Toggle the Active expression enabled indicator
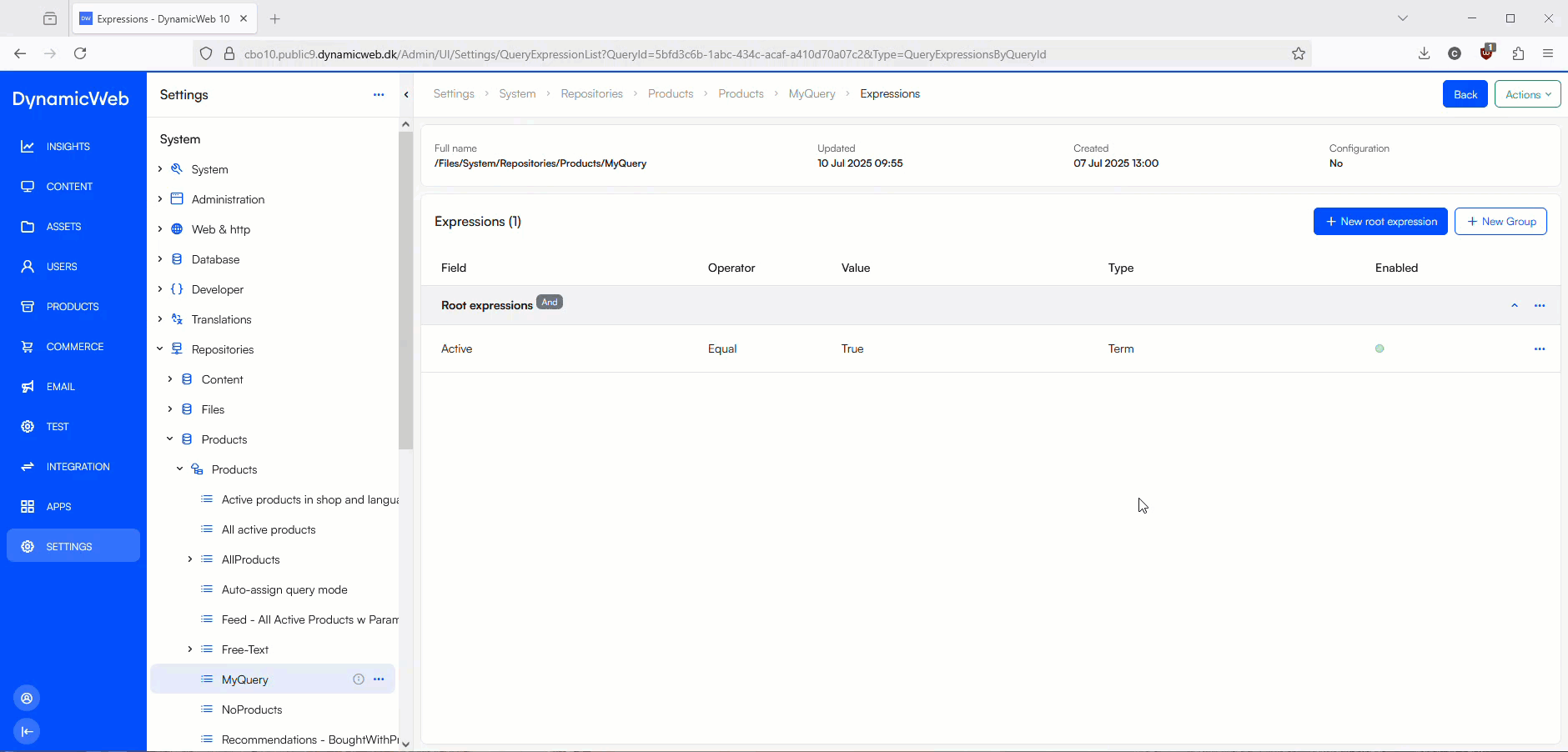Image resolution: width=1568 pixels, height=752 pixels. [x=1380, y=349]
